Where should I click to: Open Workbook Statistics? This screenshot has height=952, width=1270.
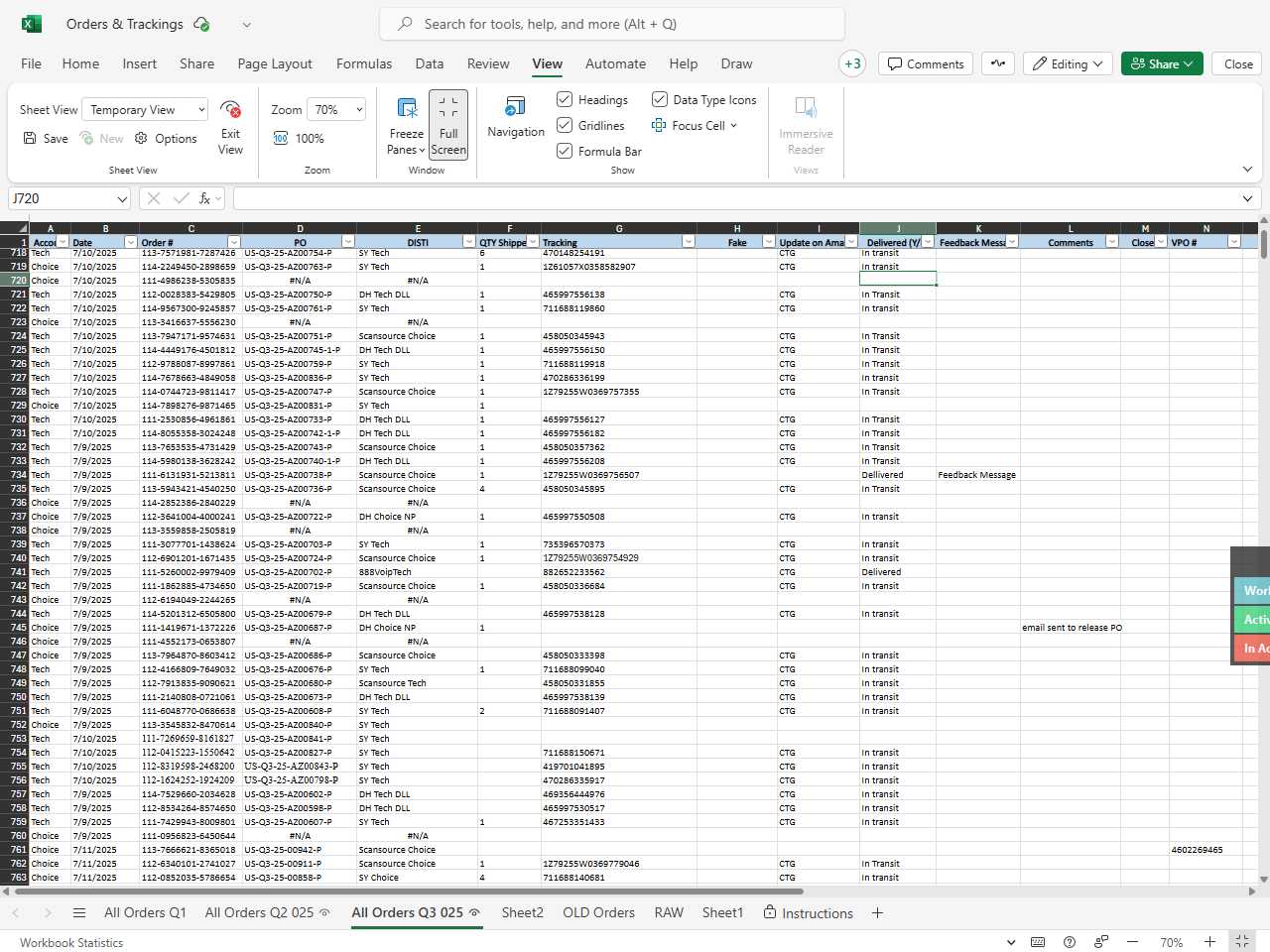tap(71, 942)
